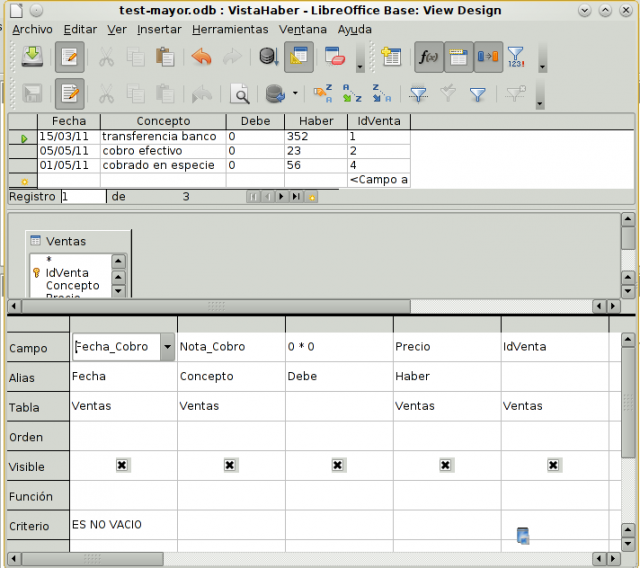
Task: Click the New Record star button
Action: coord(312,197)
